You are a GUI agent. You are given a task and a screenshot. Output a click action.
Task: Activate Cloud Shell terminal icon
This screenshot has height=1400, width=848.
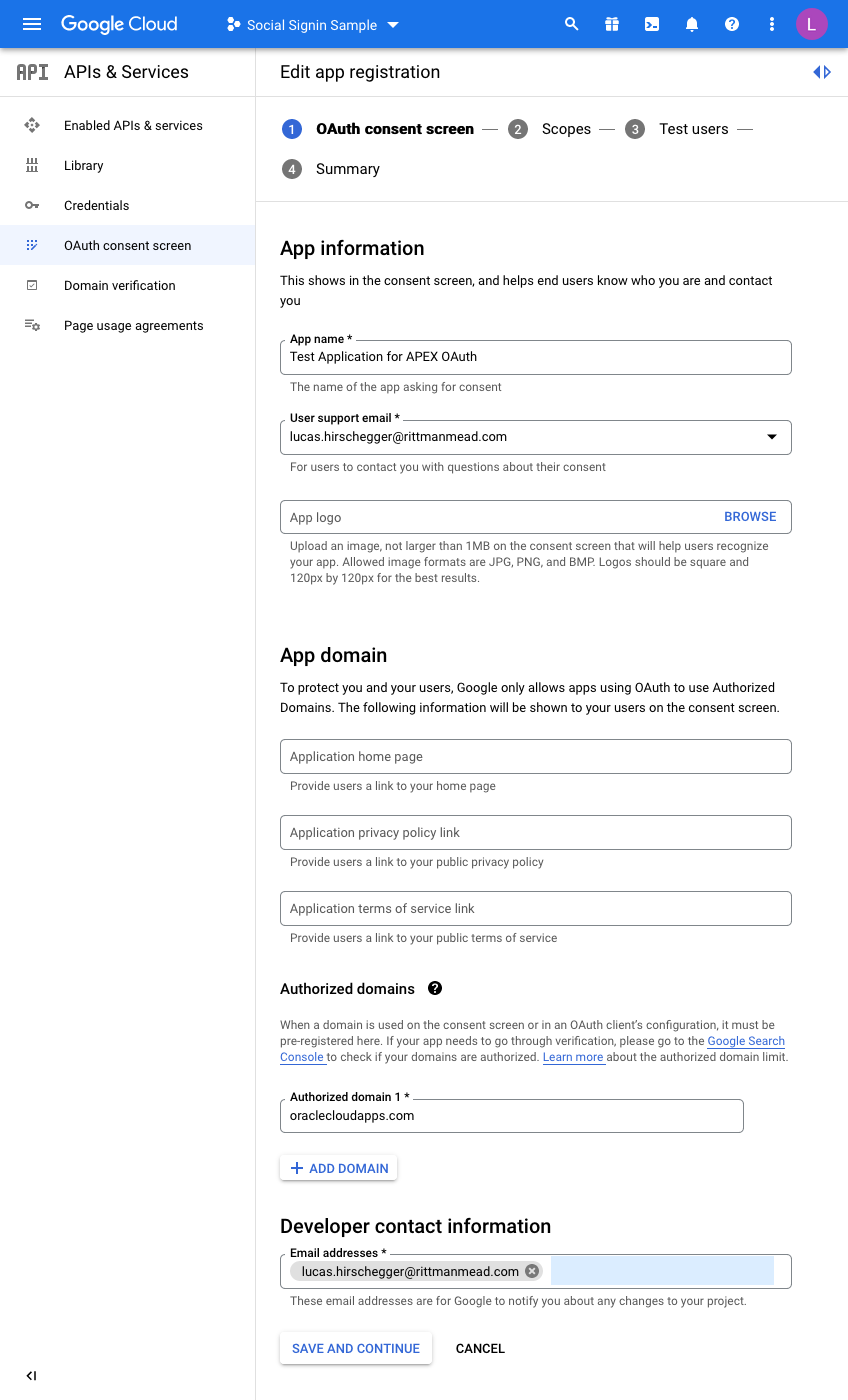tap(652, 24)
